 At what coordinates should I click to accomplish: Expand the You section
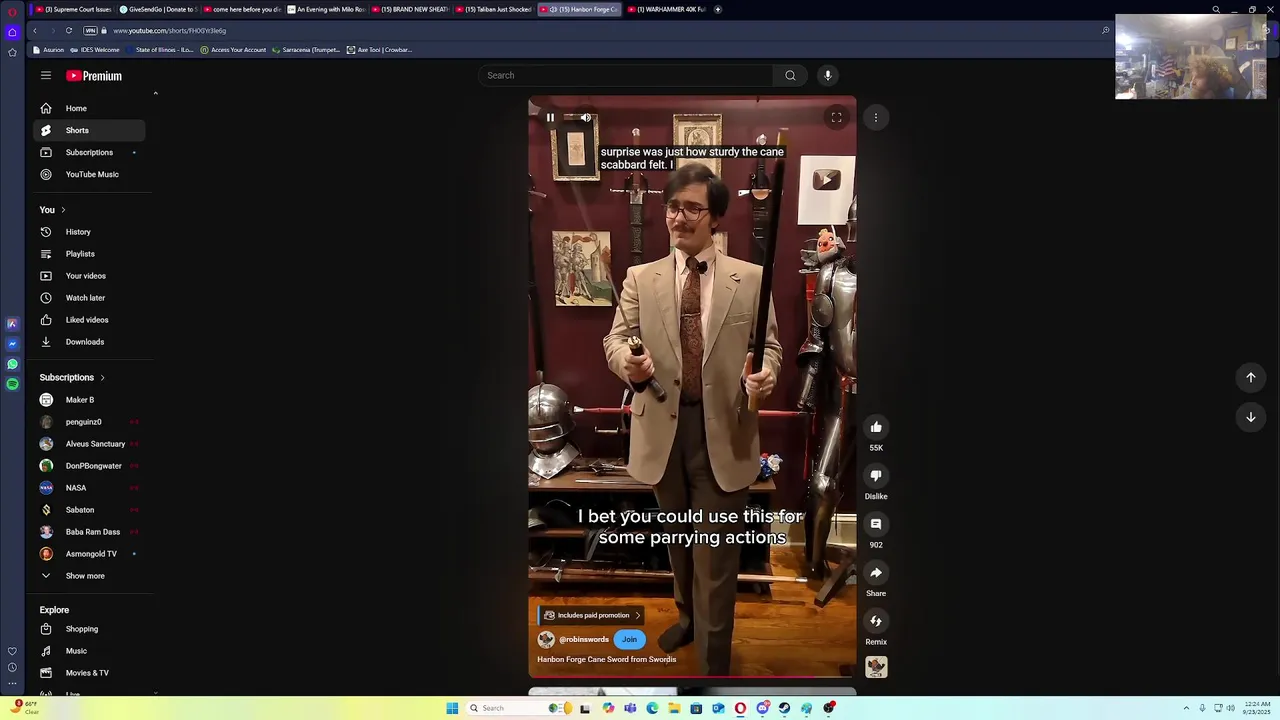52,210
